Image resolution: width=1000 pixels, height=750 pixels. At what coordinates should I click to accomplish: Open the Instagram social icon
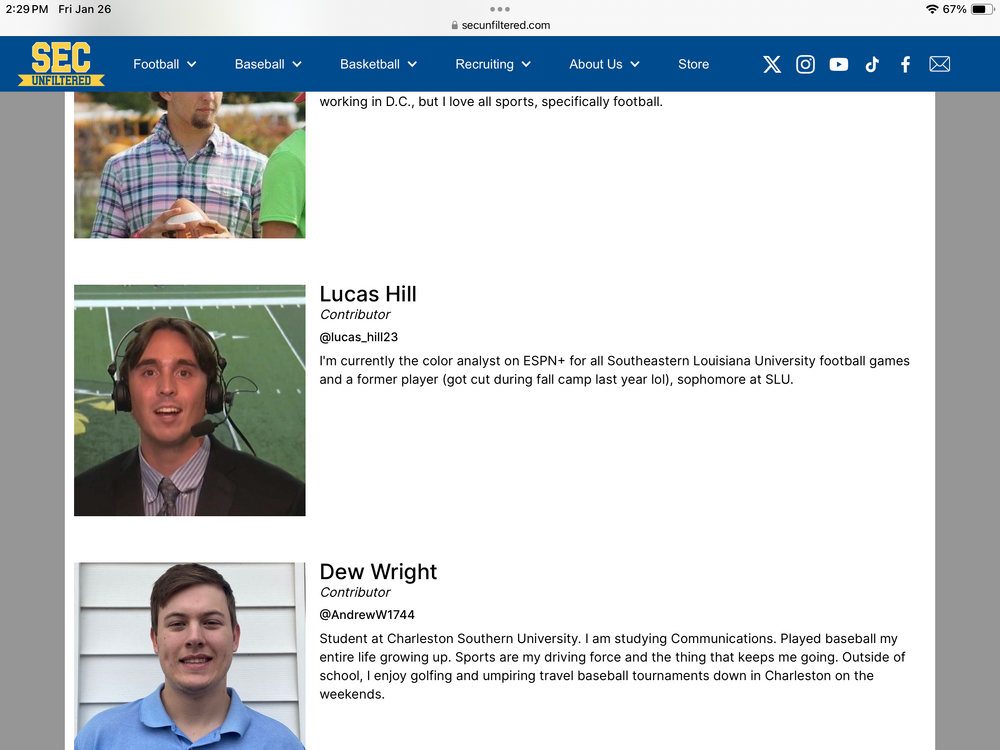(805, 64)
